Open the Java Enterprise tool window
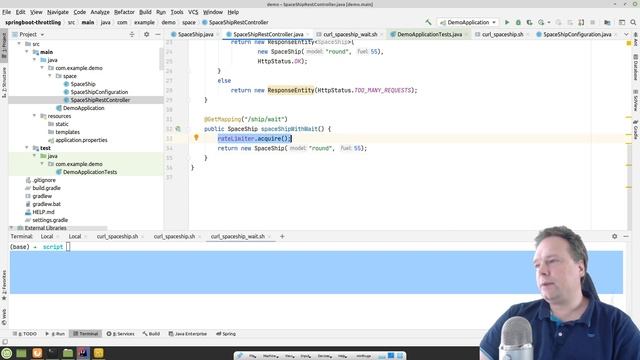This screenshot has width=640, height=360. click(188, 334)
